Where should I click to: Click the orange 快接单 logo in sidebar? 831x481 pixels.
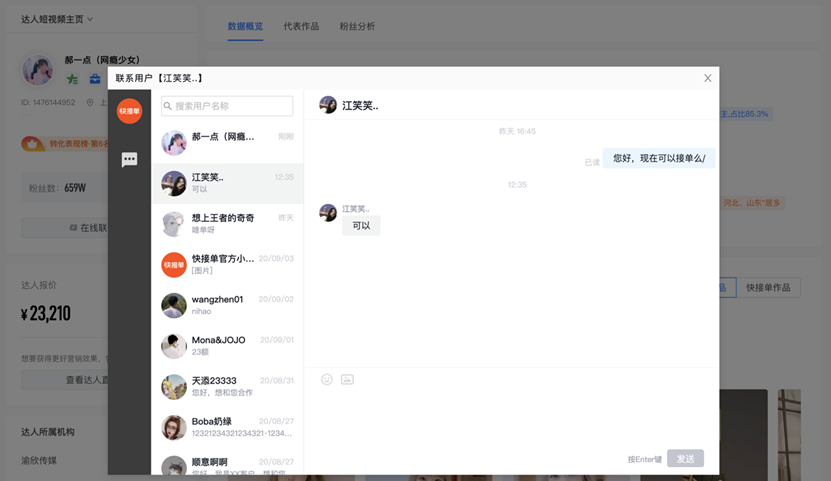click(x=129, y=111)
